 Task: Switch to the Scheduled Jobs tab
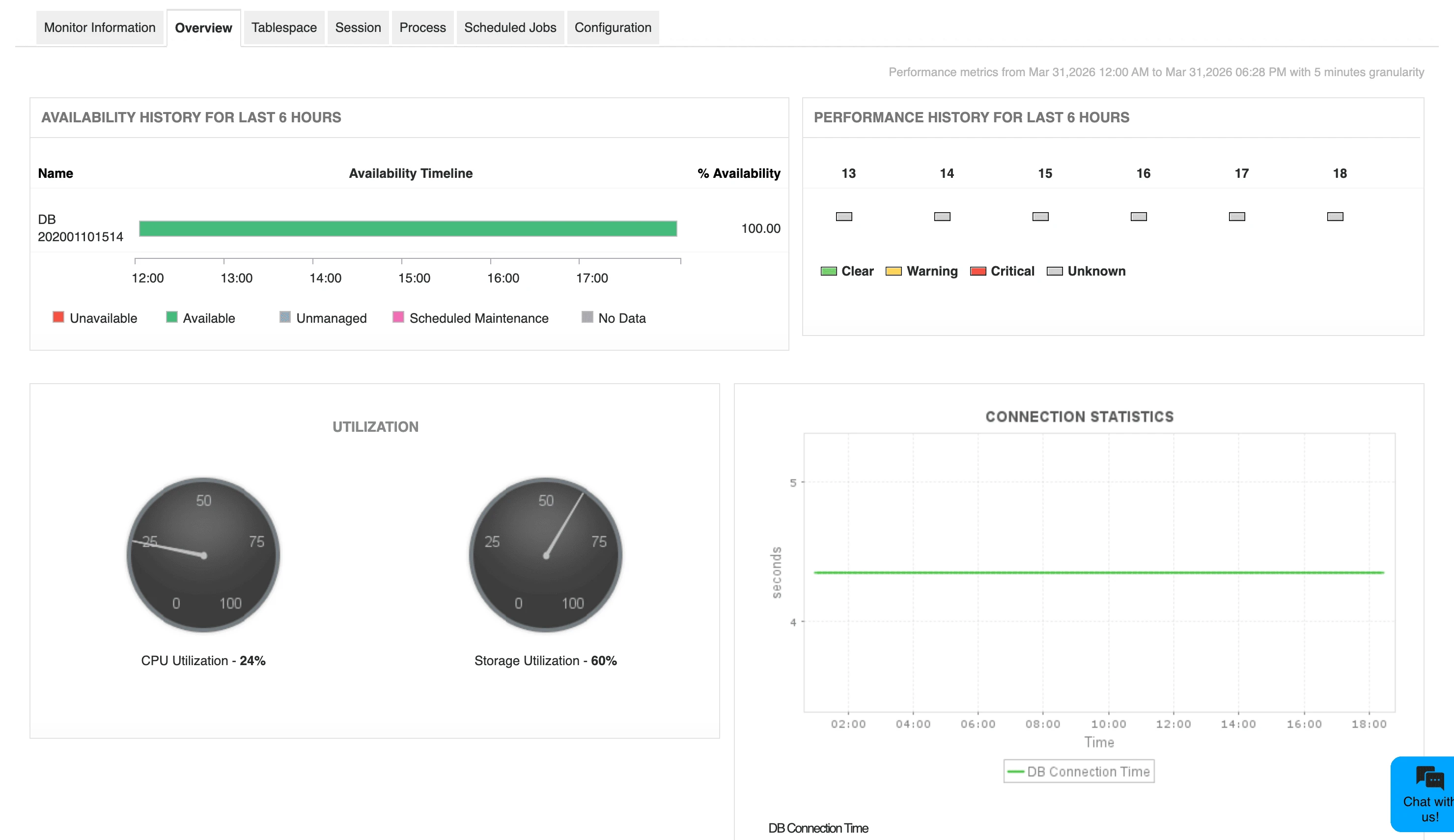510,27
